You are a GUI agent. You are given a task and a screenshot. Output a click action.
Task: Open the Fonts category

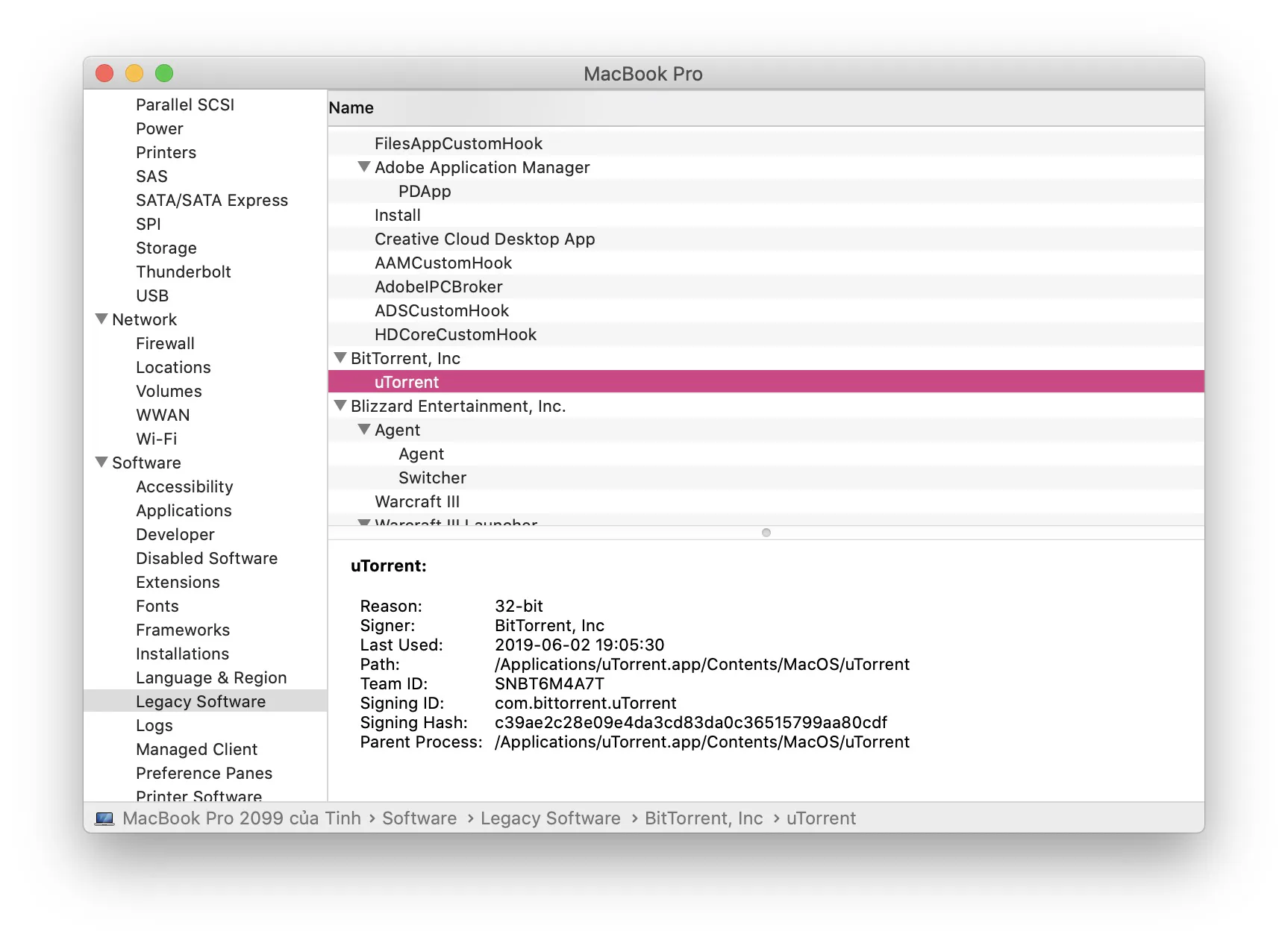(157, 606)
